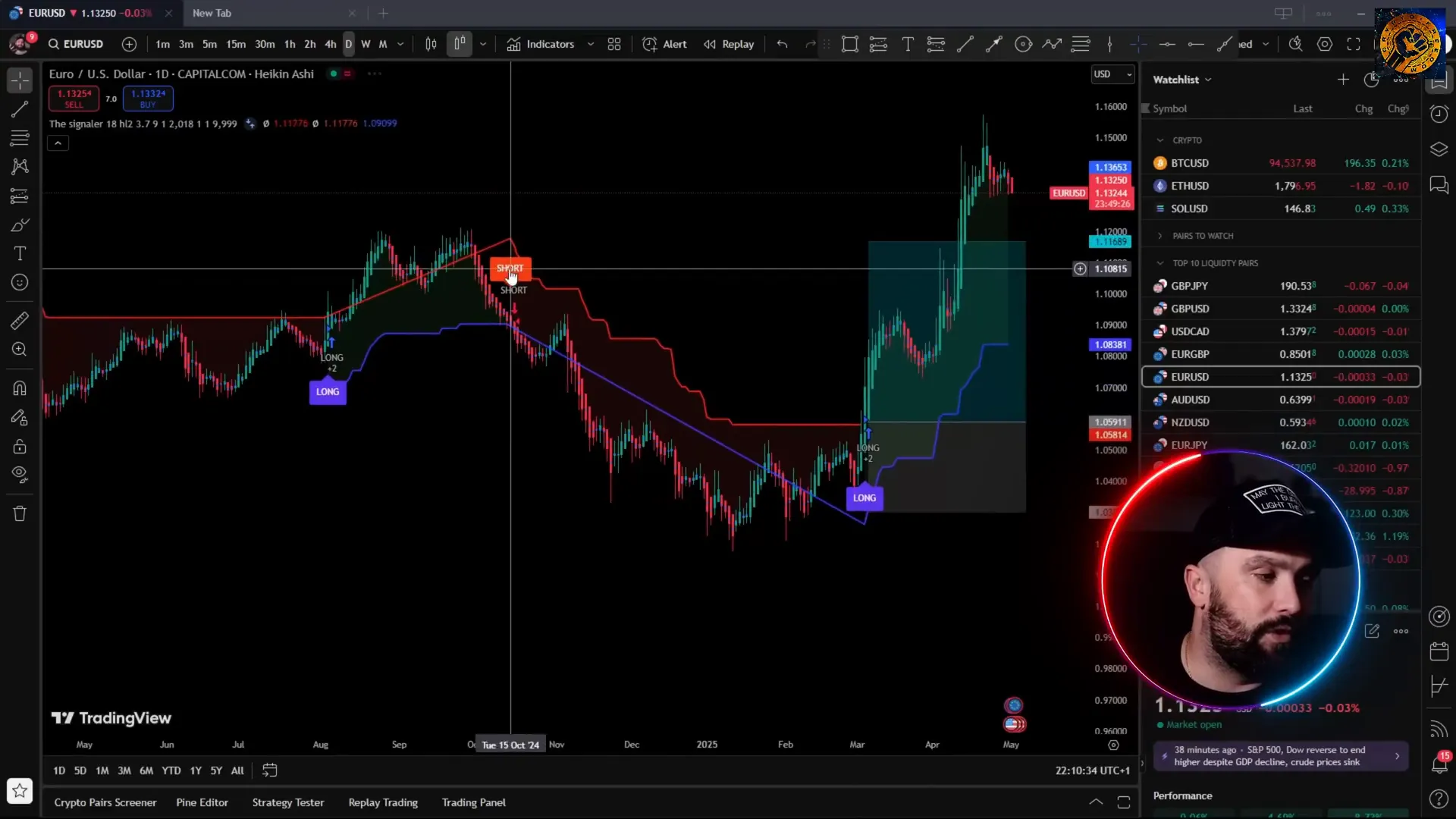The image size is (1456, 819).
Task: Open the favorites star toolbar button
Action: point(20,791)
